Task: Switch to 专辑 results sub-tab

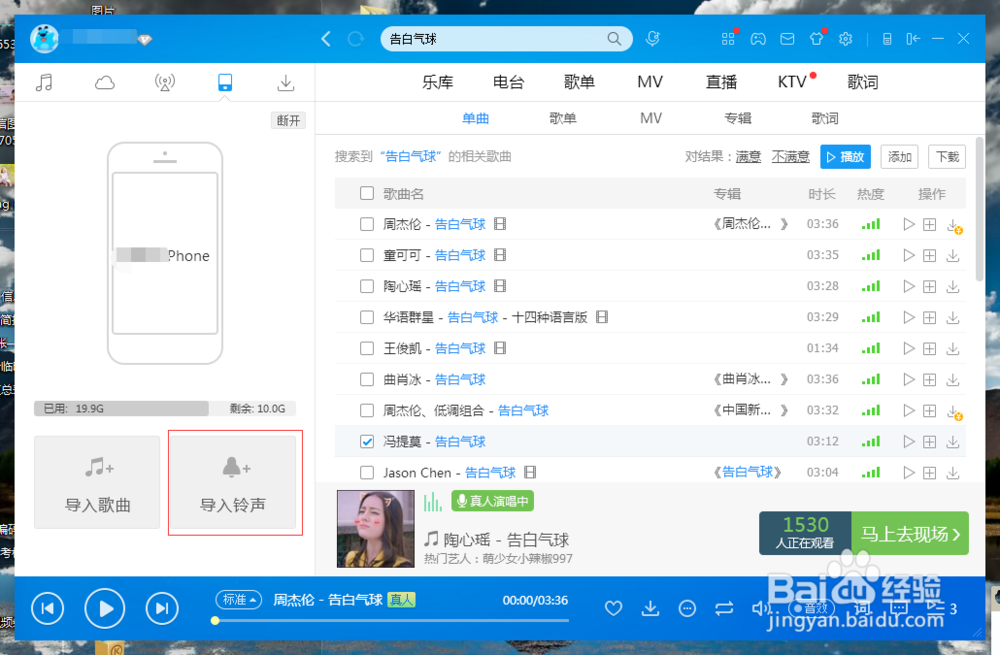Action: (x=738, y=119)
